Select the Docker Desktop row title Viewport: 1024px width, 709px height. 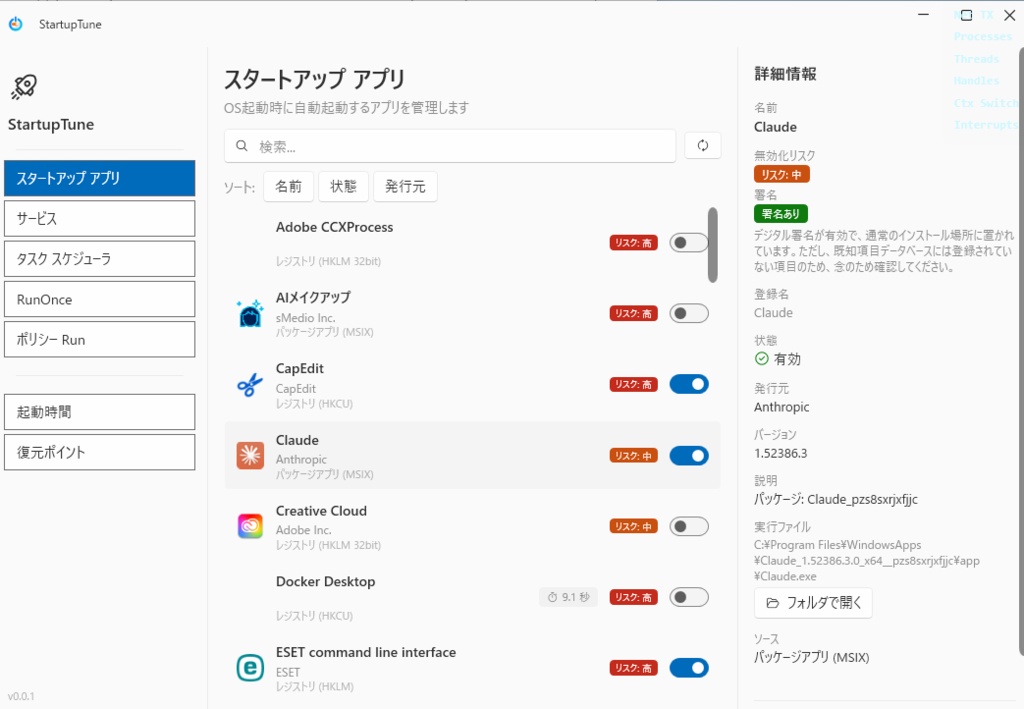325,582
